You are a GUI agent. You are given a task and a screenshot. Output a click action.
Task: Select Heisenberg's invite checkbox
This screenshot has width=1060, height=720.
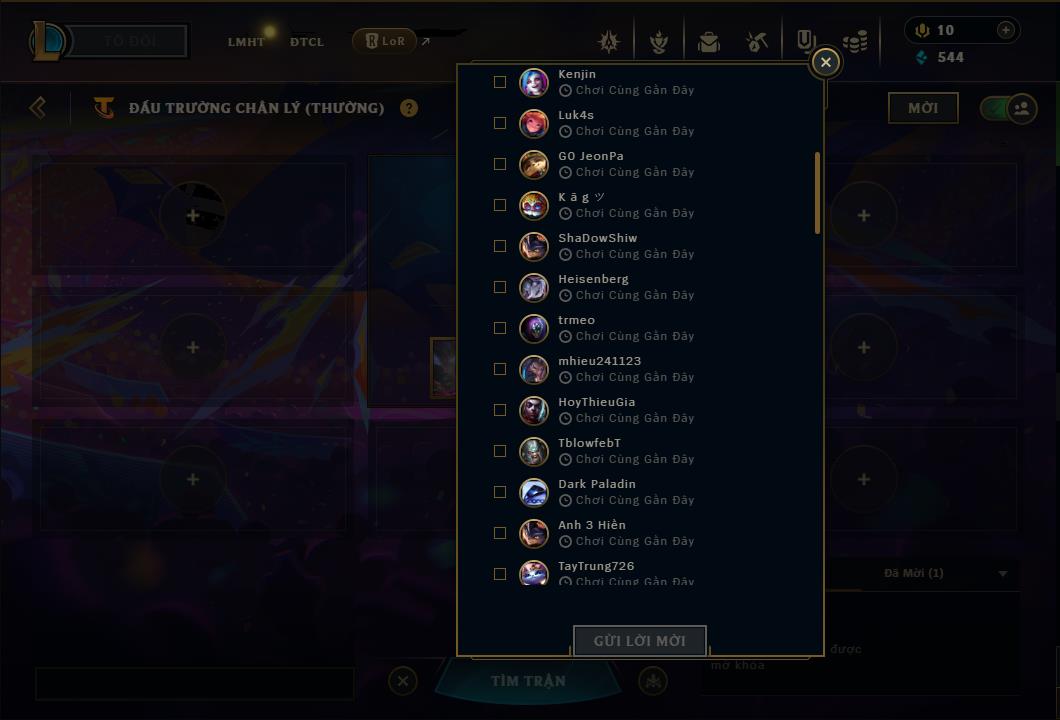(500, 287)
